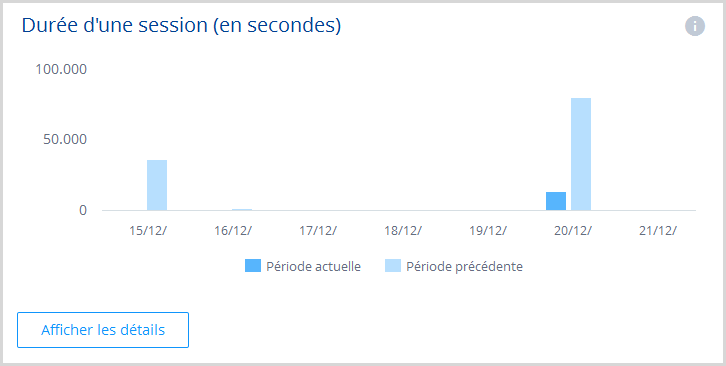Image resolution: width=726 pixels, height=366 pixels.
Task: Click the Période précédente legend label
Action: point(464,266)
